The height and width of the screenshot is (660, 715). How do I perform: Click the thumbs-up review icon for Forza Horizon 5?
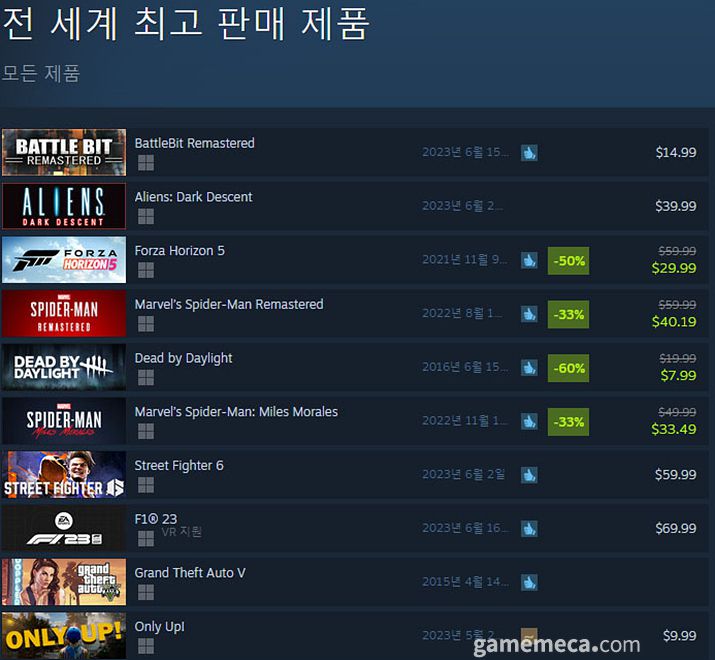point(529,260)
